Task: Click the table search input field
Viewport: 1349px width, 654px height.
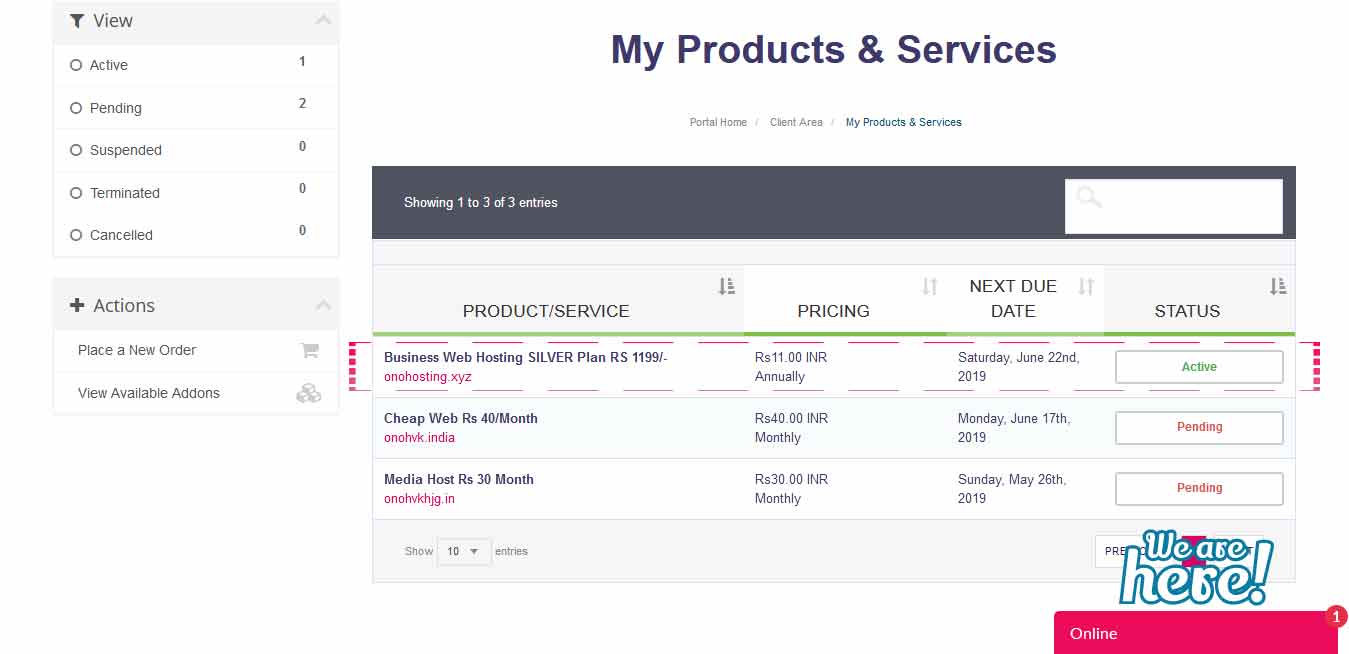Action: [1190, 206]
